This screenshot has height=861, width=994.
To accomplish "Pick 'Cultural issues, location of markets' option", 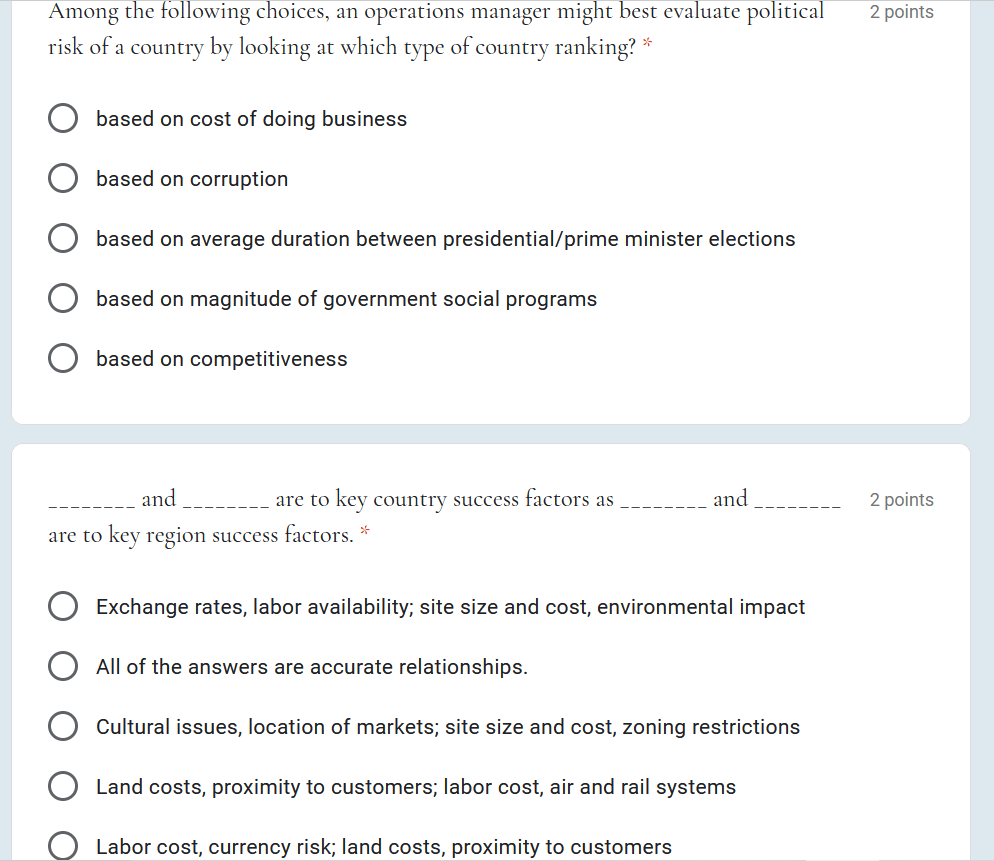I will click(x=63, y=726).
